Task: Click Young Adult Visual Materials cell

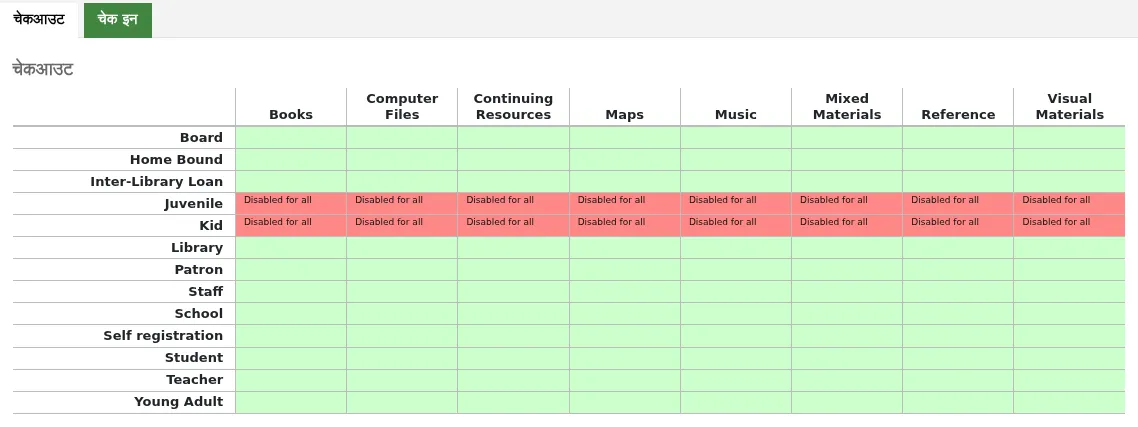Action: 1069,402
